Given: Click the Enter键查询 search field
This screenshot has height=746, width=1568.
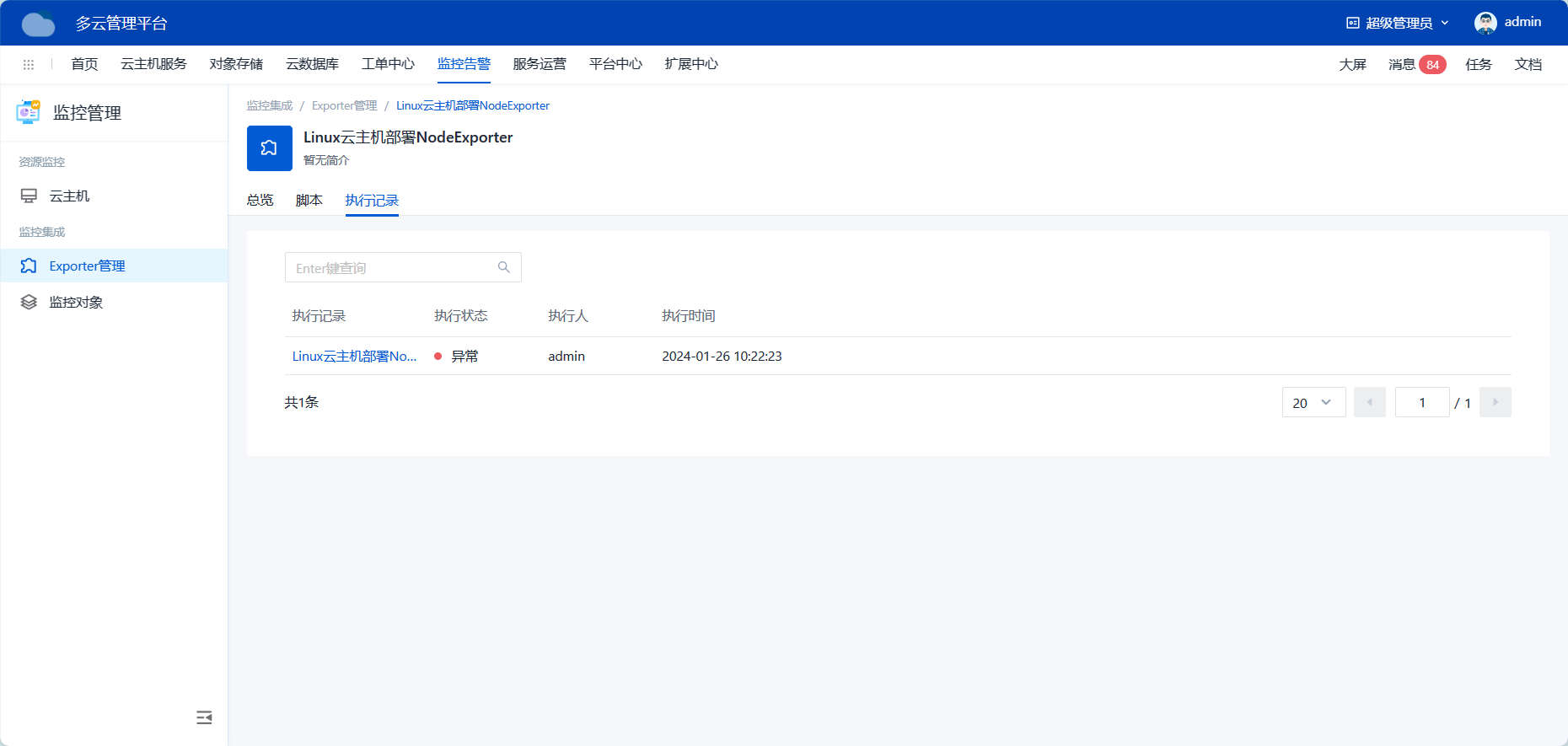Looking at the screenshot, I should [x=392, y=268].
